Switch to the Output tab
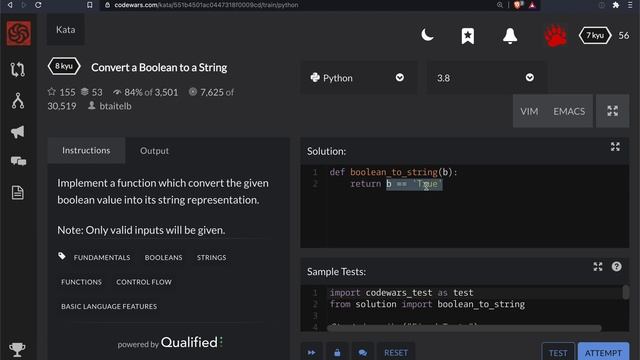Image resolution: width=640 pixels, height=360 pixels. pos(154,151)
